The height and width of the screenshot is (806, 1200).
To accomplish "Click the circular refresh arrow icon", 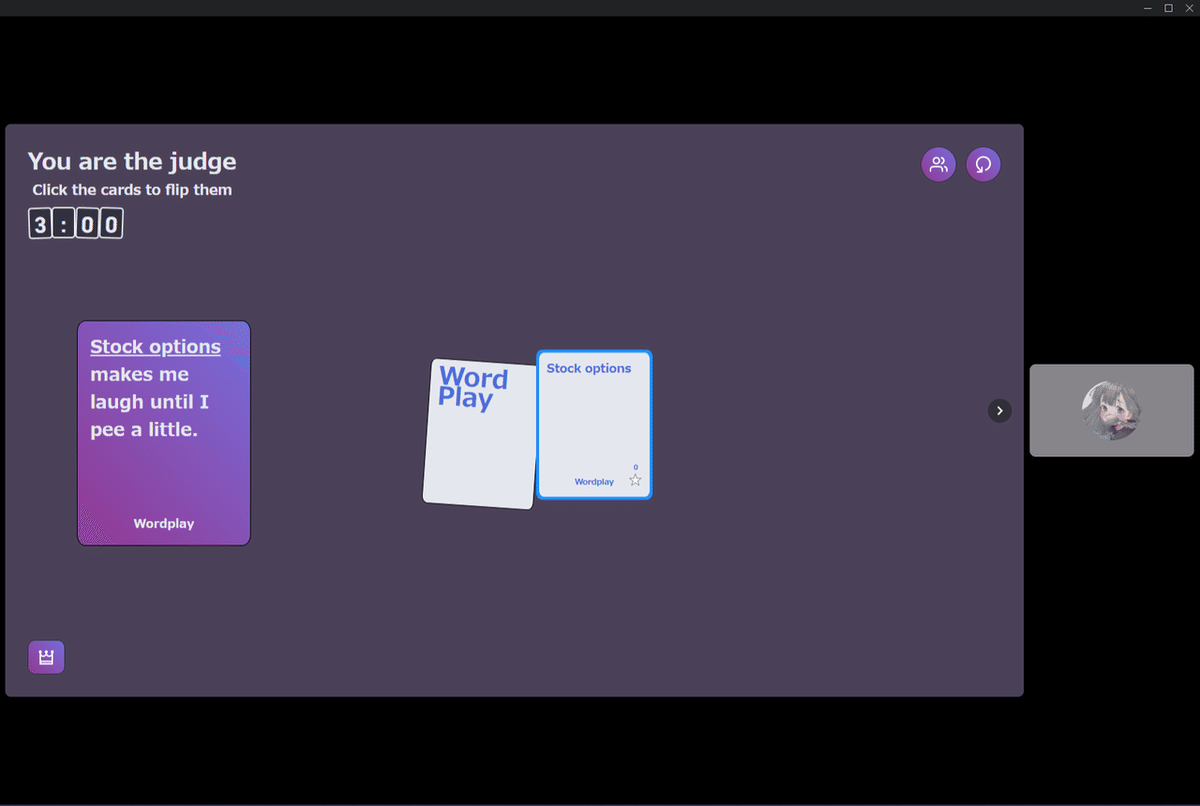I will point(983,165).
